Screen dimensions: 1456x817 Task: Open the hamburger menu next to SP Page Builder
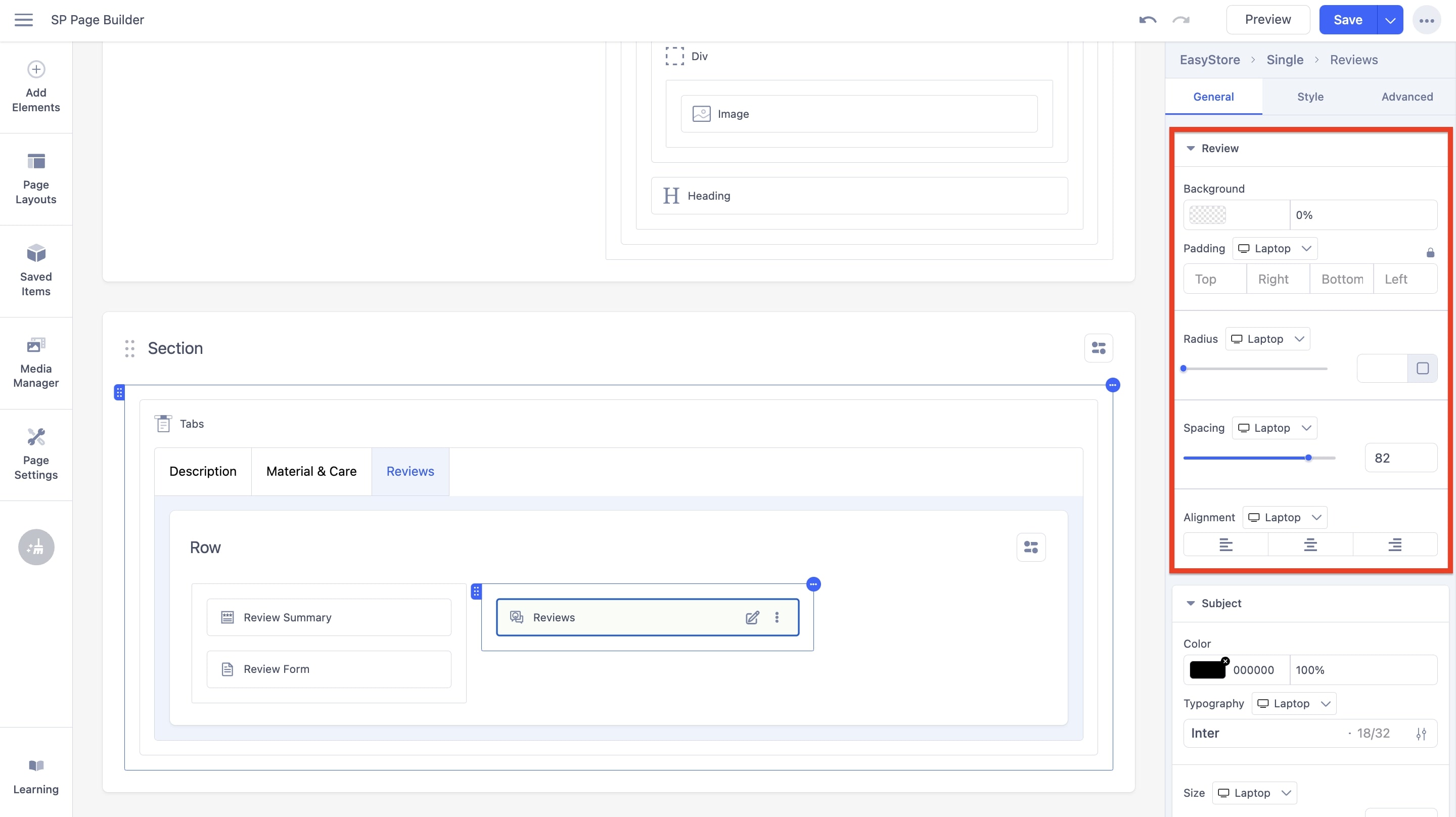24,19
